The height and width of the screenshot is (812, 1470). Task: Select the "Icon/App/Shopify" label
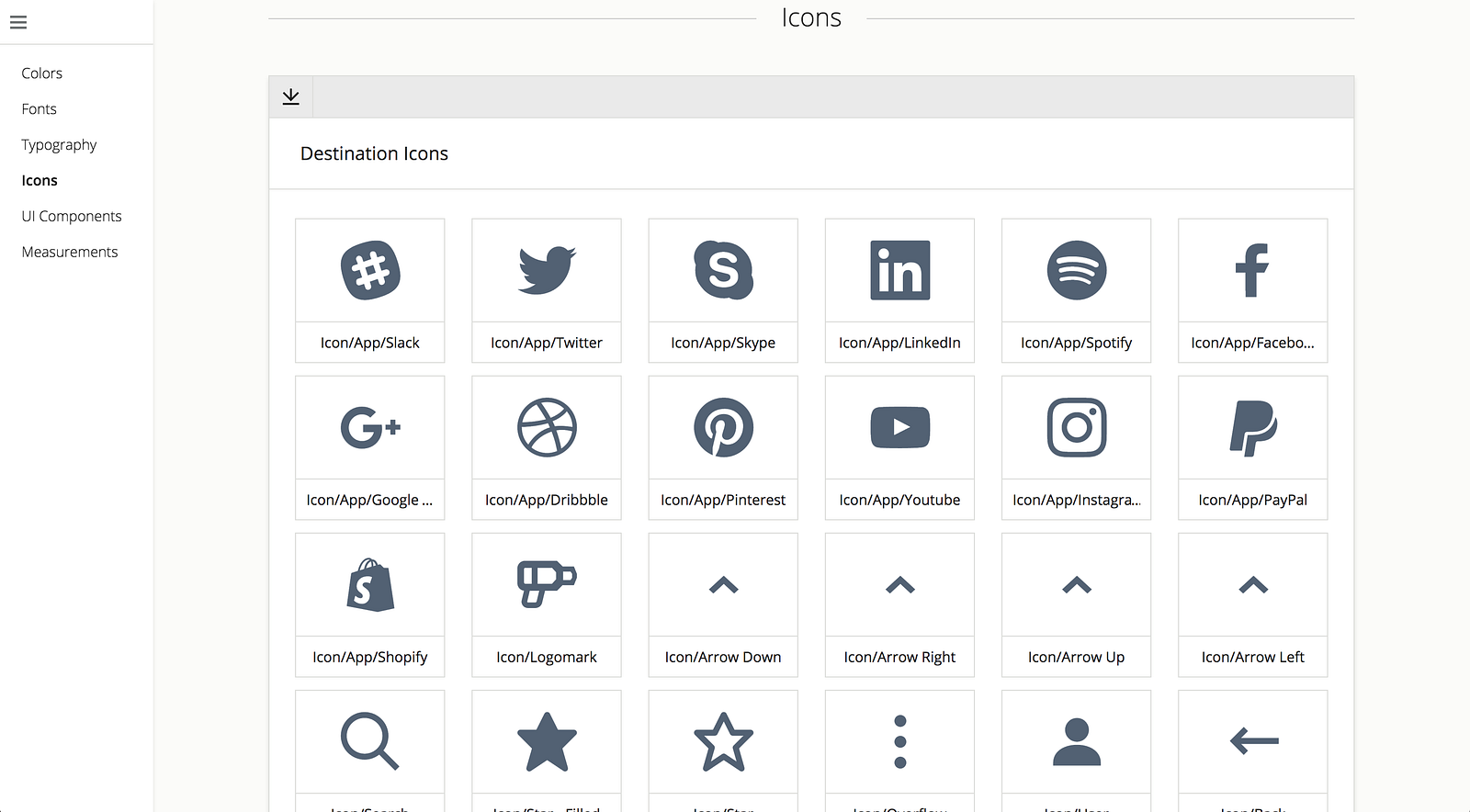pos(370,657)
